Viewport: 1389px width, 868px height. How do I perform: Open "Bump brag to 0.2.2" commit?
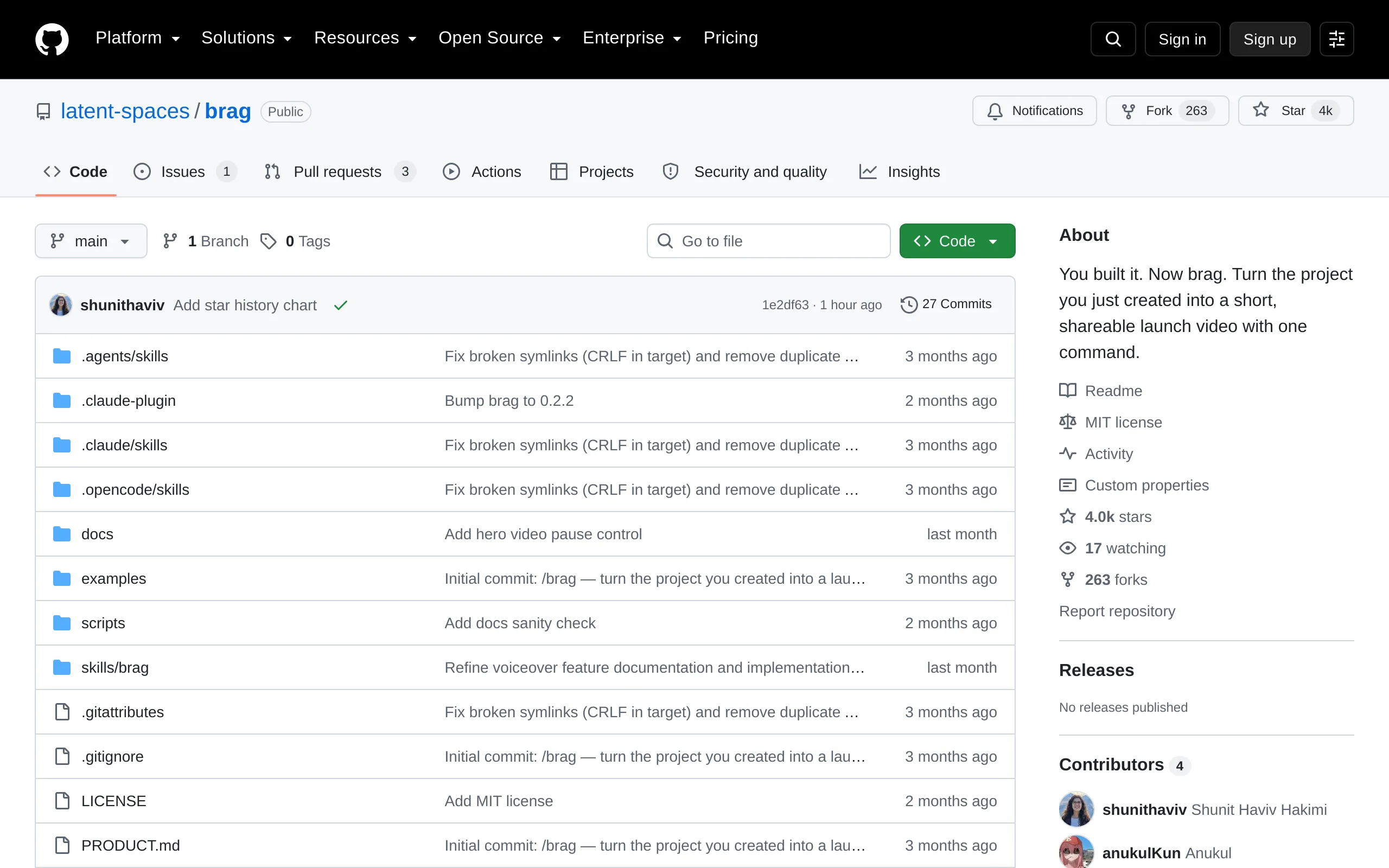pyautogui.click(x=509, y=401)
